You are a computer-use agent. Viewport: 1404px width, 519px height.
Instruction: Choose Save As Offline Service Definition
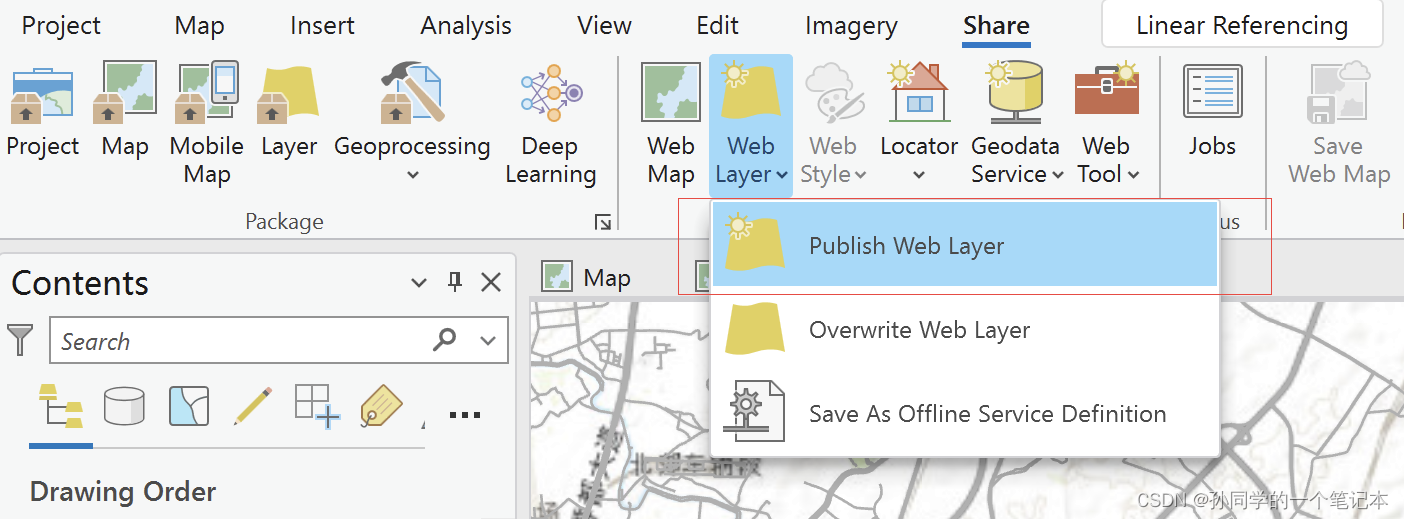click(965, 413)
